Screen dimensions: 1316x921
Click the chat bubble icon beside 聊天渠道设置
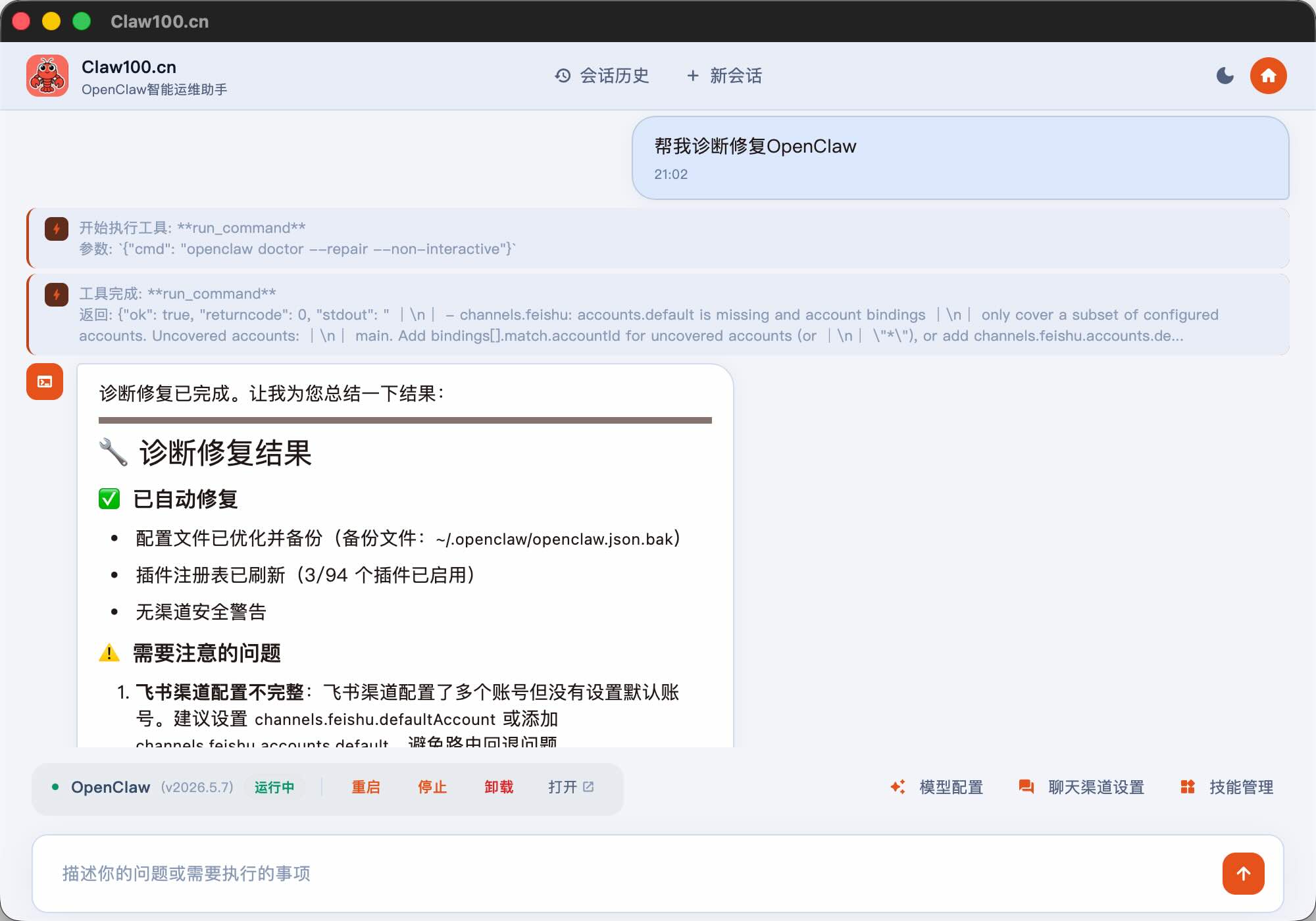tap(1026, 787)
